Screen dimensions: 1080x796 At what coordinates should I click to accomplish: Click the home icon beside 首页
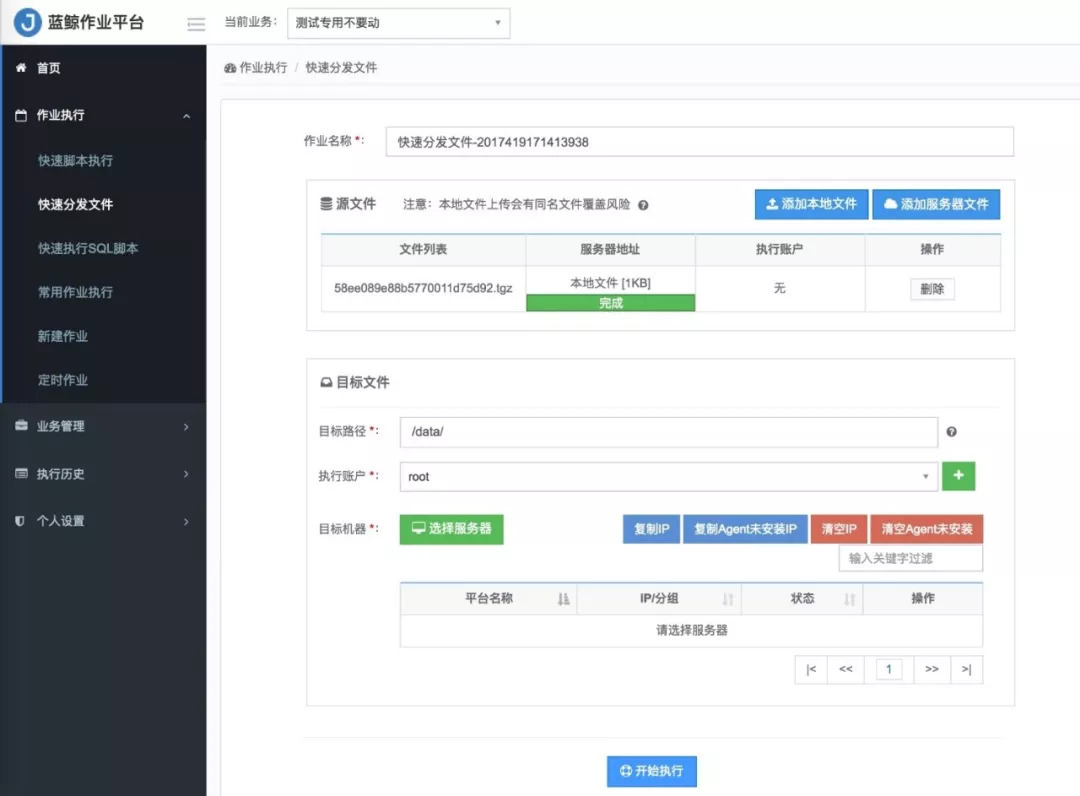pos(21,67)
